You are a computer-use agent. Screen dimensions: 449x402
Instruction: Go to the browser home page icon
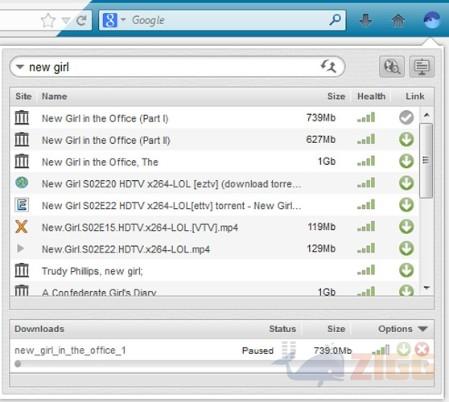tap(398, 20)
